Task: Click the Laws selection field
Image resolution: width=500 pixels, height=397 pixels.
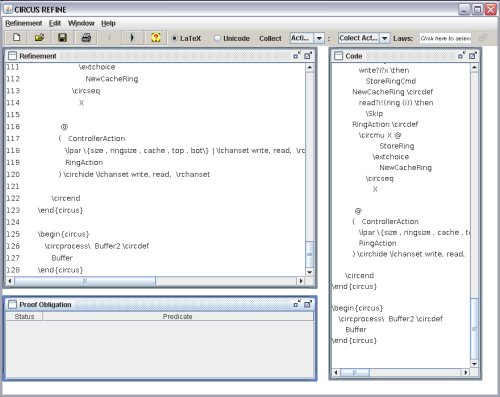Action: [445, 38]
